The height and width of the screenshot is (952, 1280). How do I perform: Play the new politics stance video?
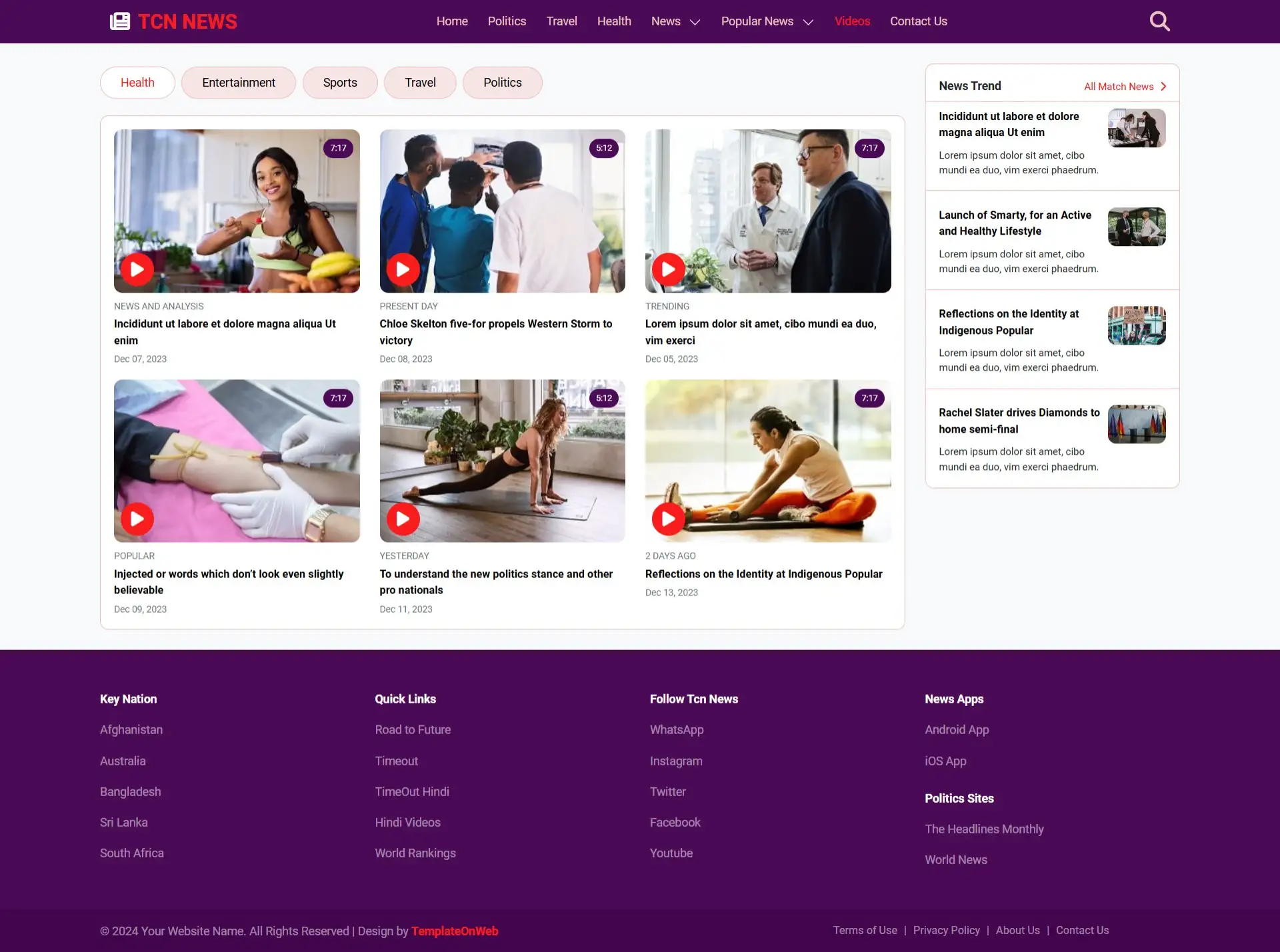(402, 519)
